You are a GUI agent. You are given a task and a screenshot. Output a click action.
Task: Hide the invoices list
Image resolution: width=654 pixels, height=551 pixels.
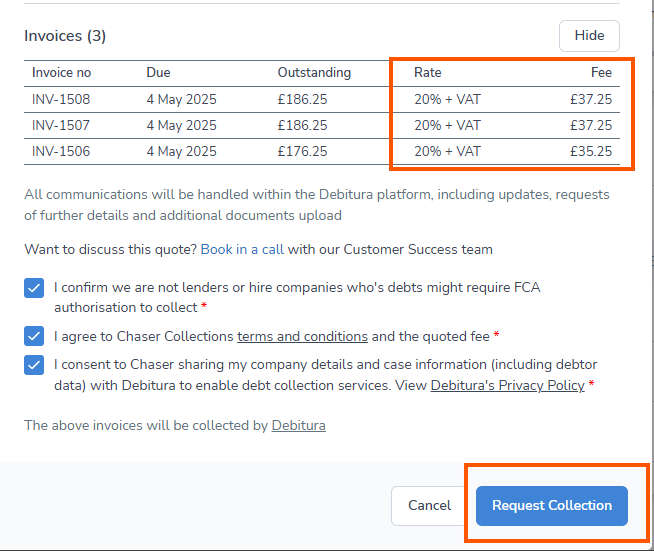[589, 36]
